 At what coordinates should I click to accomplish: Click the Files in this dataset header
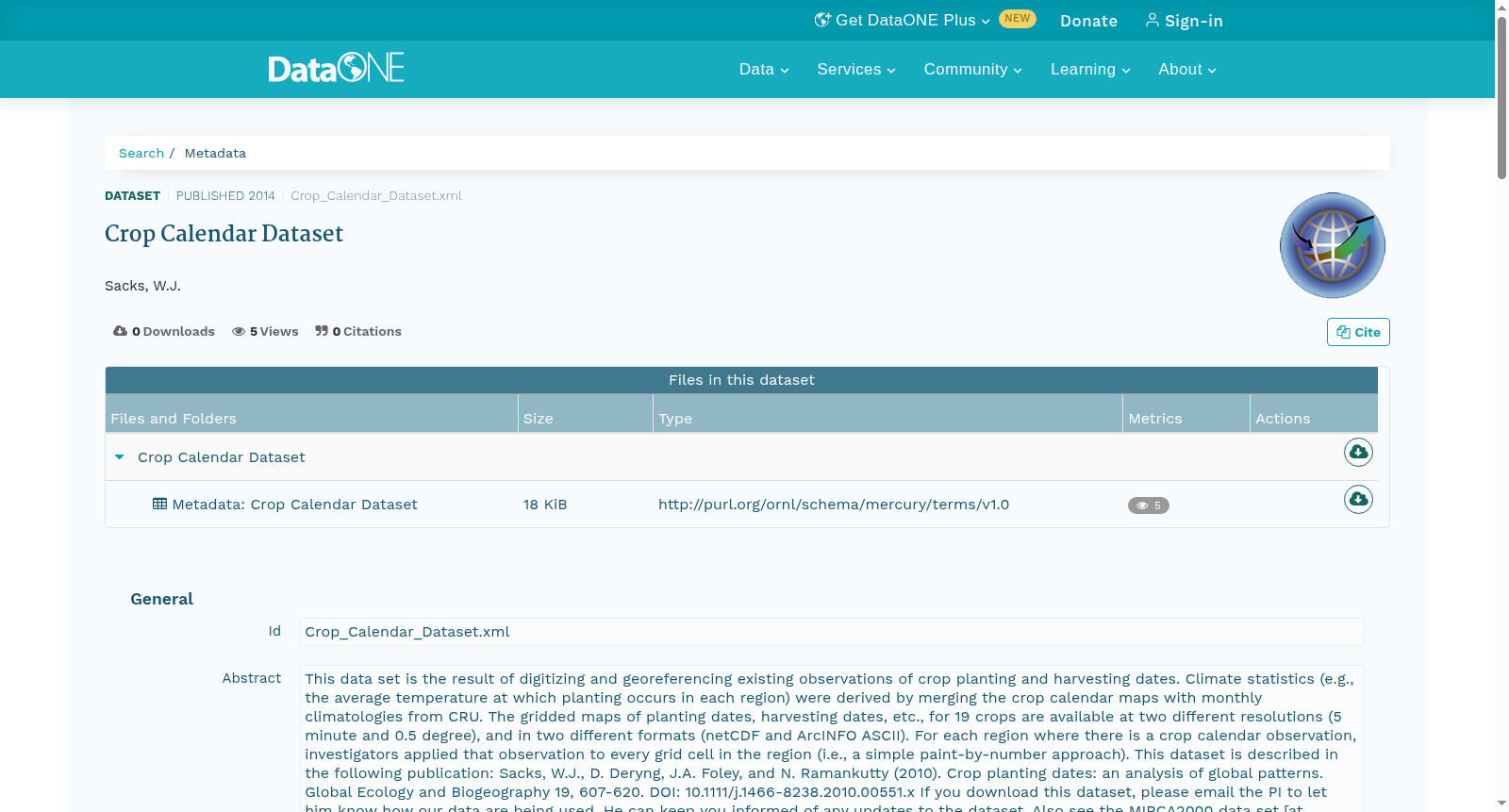[x=741, y=380]
